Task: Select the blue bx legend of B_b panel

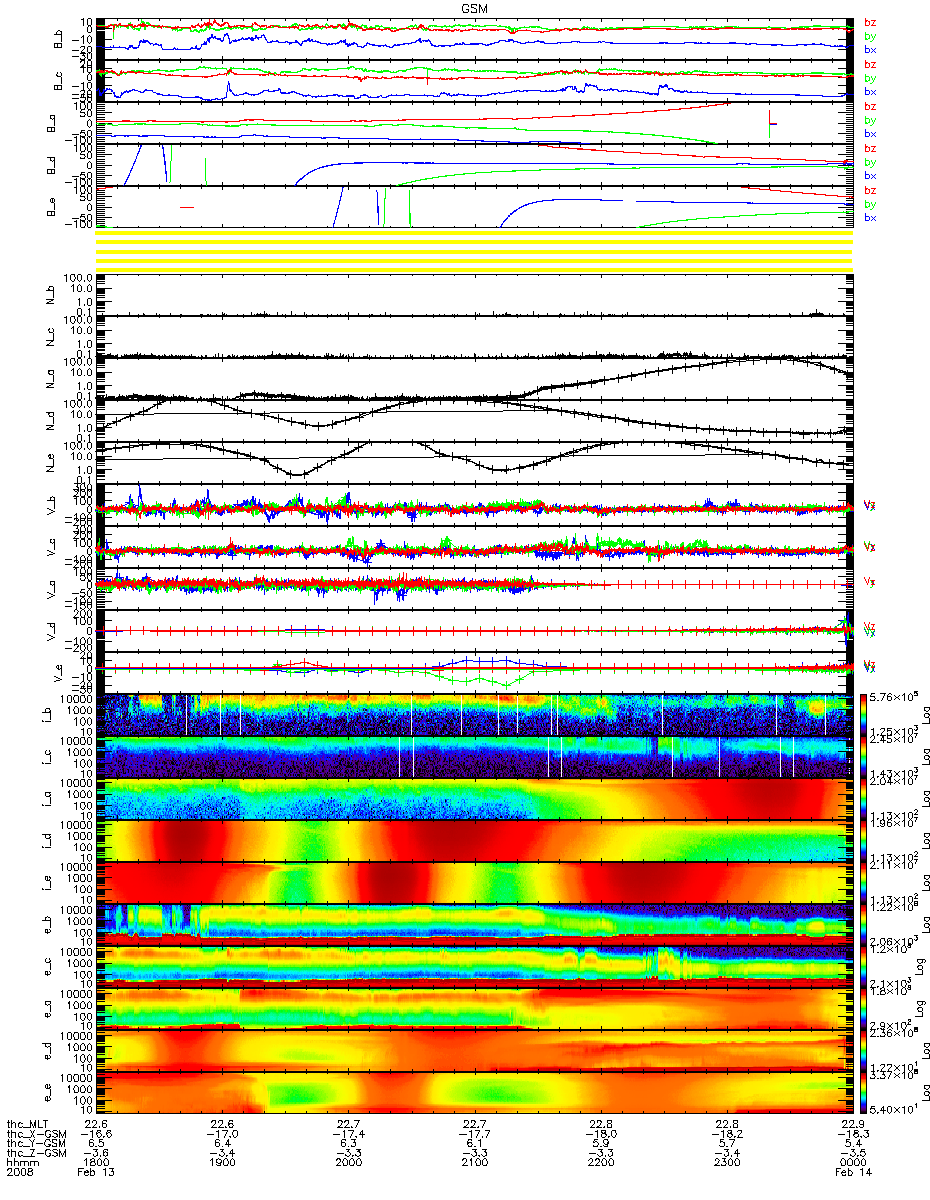Action: [870, 49]
